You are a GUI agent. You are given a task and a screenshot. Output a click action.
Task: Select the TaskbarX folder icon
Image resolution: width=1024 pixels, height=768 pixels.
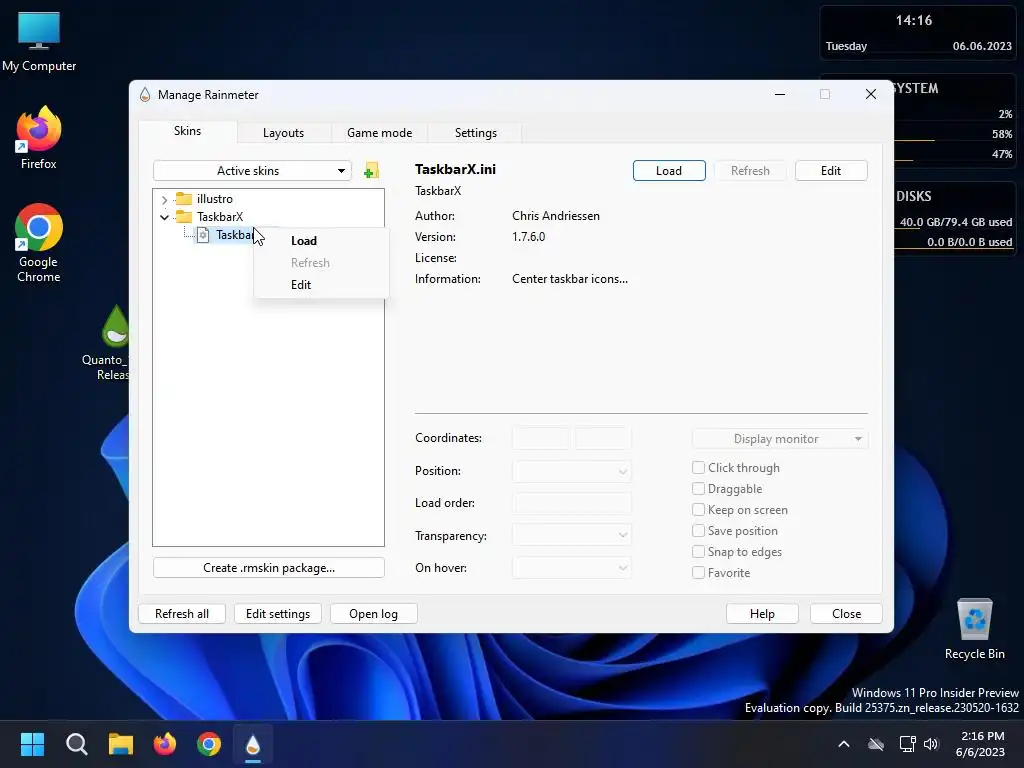(x=184, y=217)
